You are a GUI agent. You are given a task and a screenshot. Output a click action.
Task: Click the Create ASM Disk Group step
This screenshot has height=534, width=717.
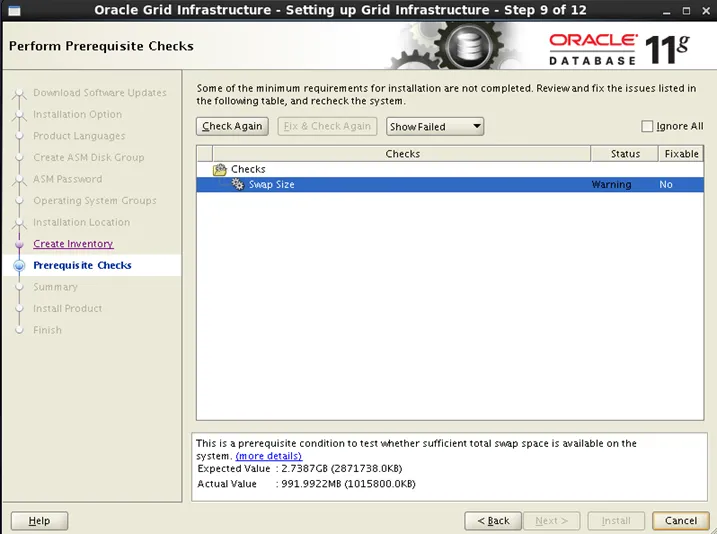[89, 157]
